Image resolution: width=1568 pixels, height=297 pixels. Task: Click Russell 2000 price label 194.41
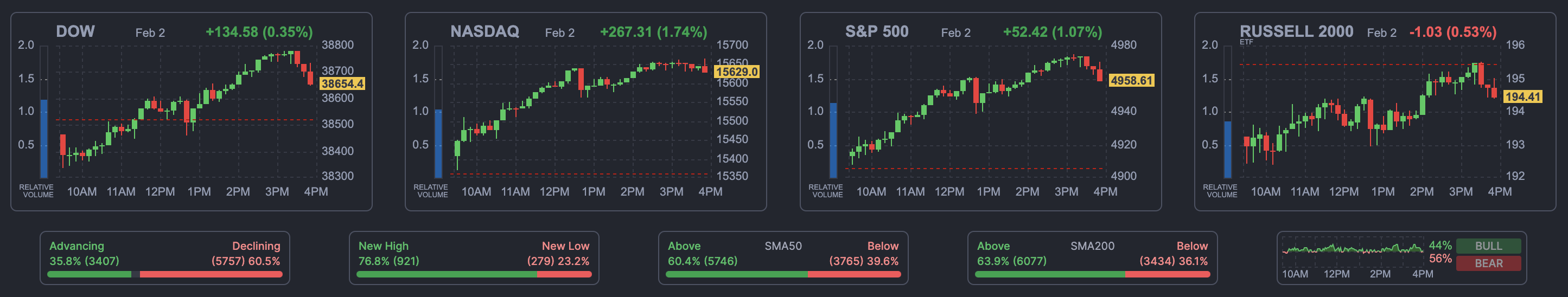coord(1523,97)
